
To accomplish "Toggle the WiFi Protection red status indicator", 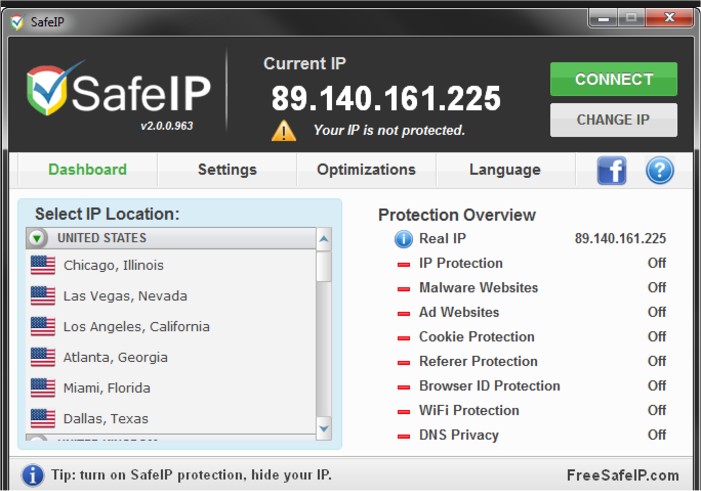I will point(403,412).
